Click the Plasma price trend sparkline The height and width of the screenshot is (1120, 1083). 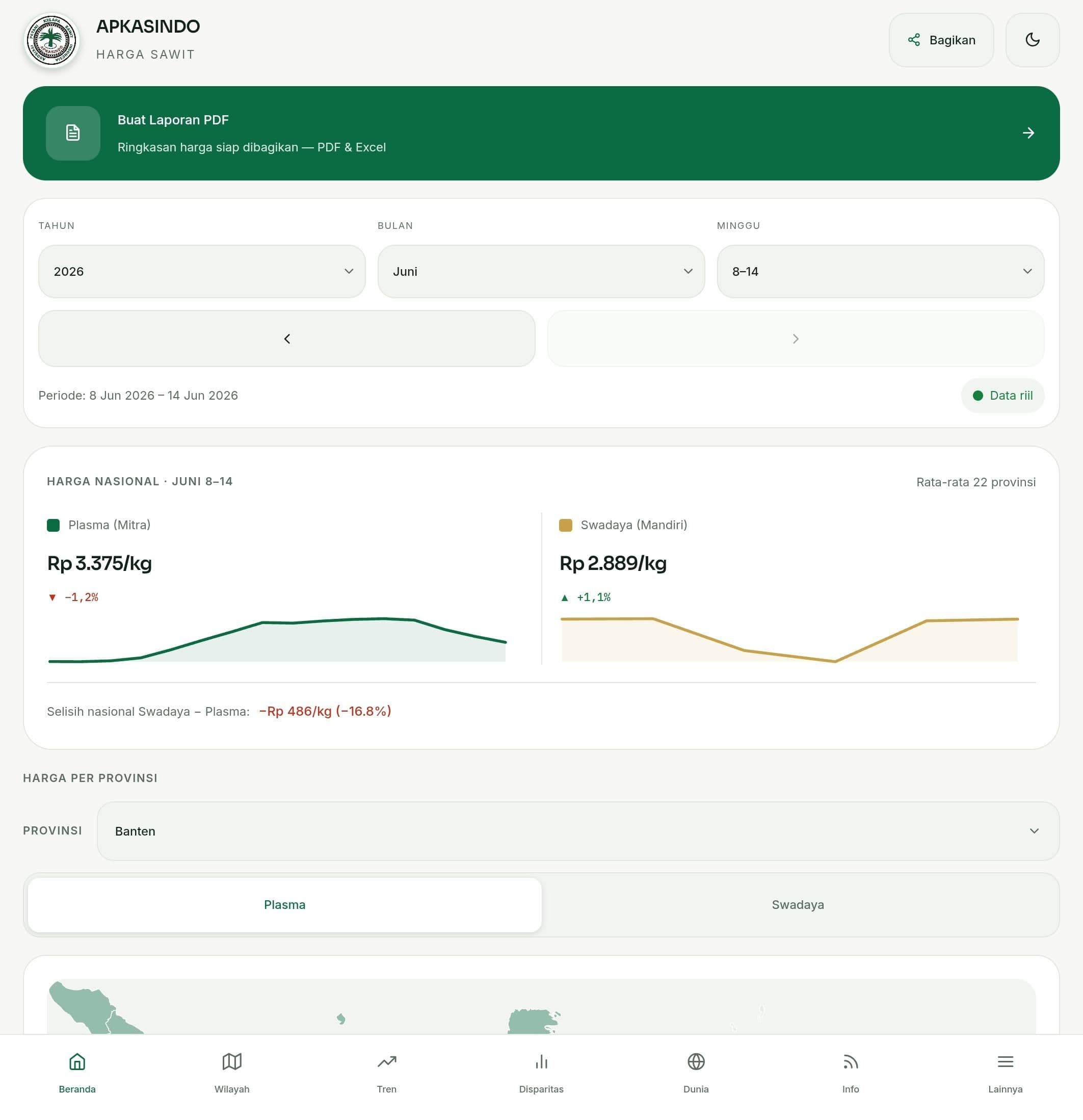[277, 640]
